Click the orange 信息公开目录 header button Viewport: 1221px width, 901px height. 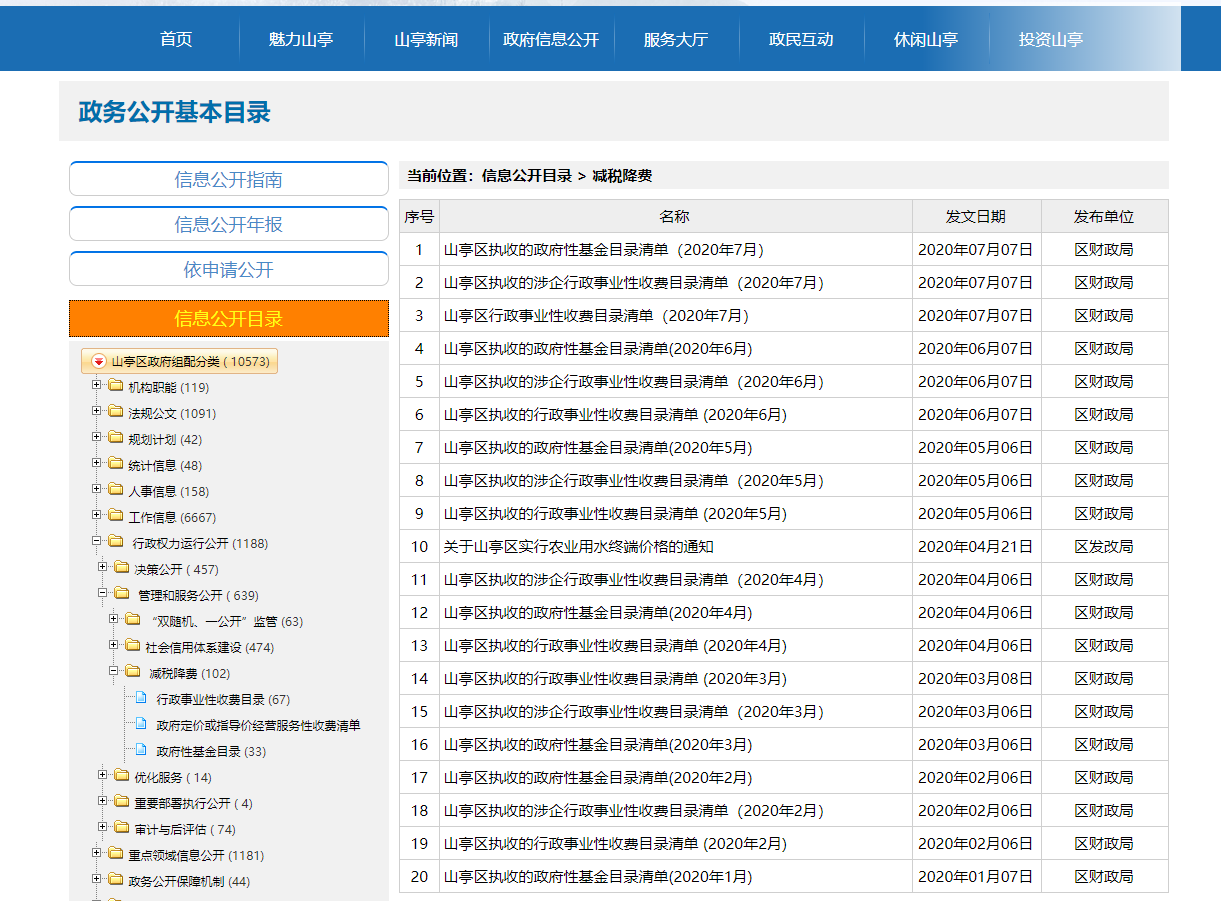pyautogui.click(x=229, y=319)
